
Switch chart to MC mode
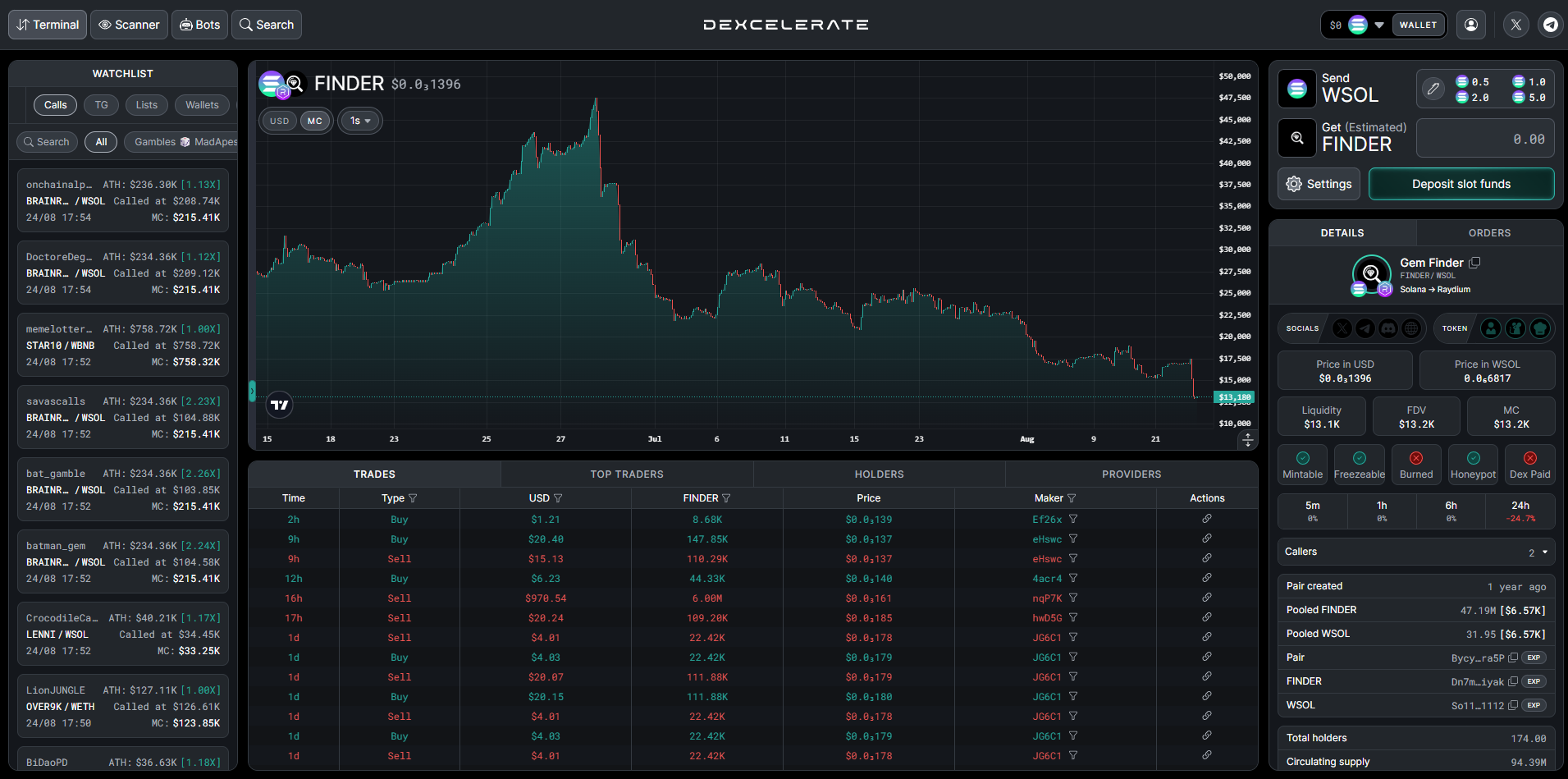click(315, 121)
